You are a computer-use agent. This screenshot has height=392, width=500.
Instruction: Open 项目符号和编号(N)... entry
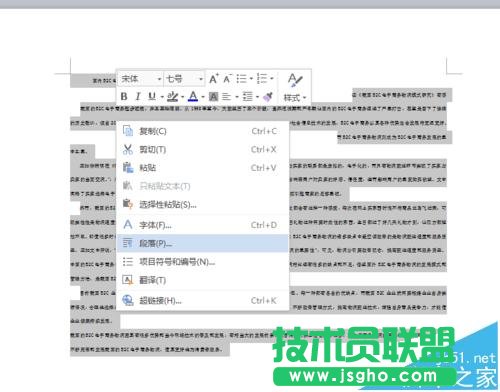click(x=203, y=262)
